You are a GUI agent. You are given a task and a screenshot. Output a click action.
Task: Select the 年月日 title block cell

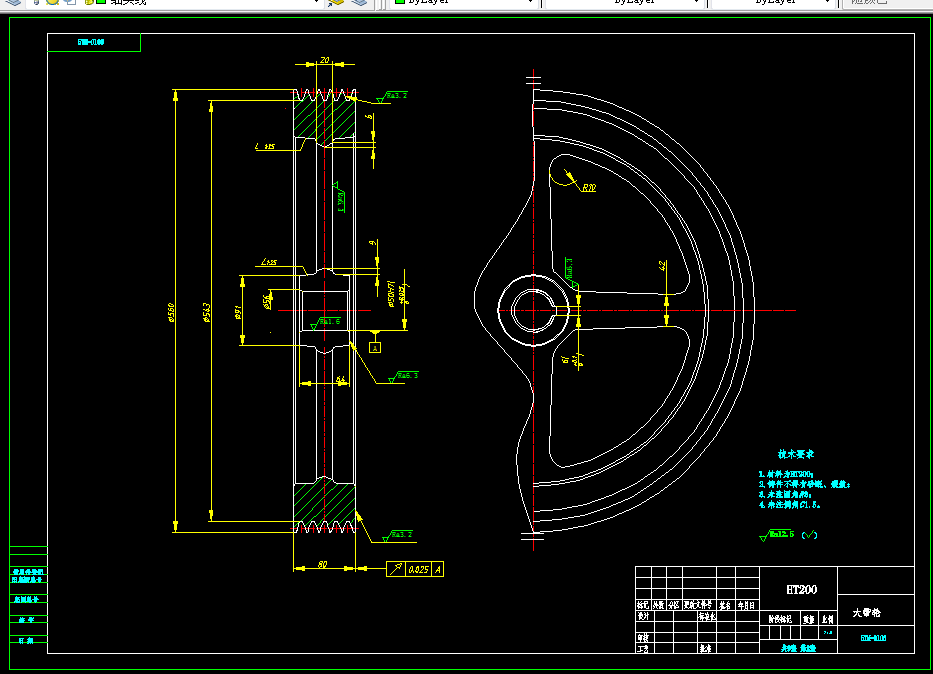tap(746, 605)
